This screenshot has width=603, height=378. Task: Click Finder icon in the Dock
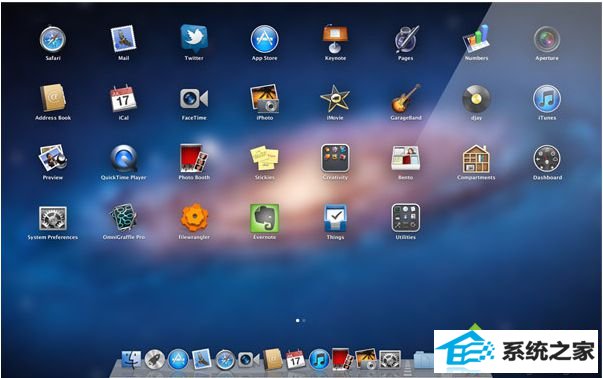coord(131,360)
